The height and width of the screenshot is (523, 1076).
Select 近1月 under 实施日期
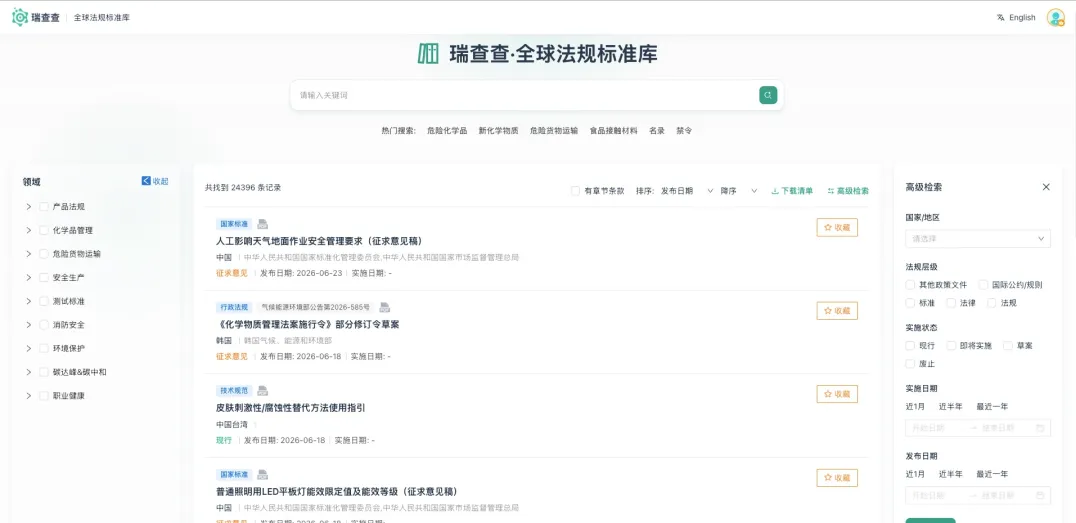point(915,406)
